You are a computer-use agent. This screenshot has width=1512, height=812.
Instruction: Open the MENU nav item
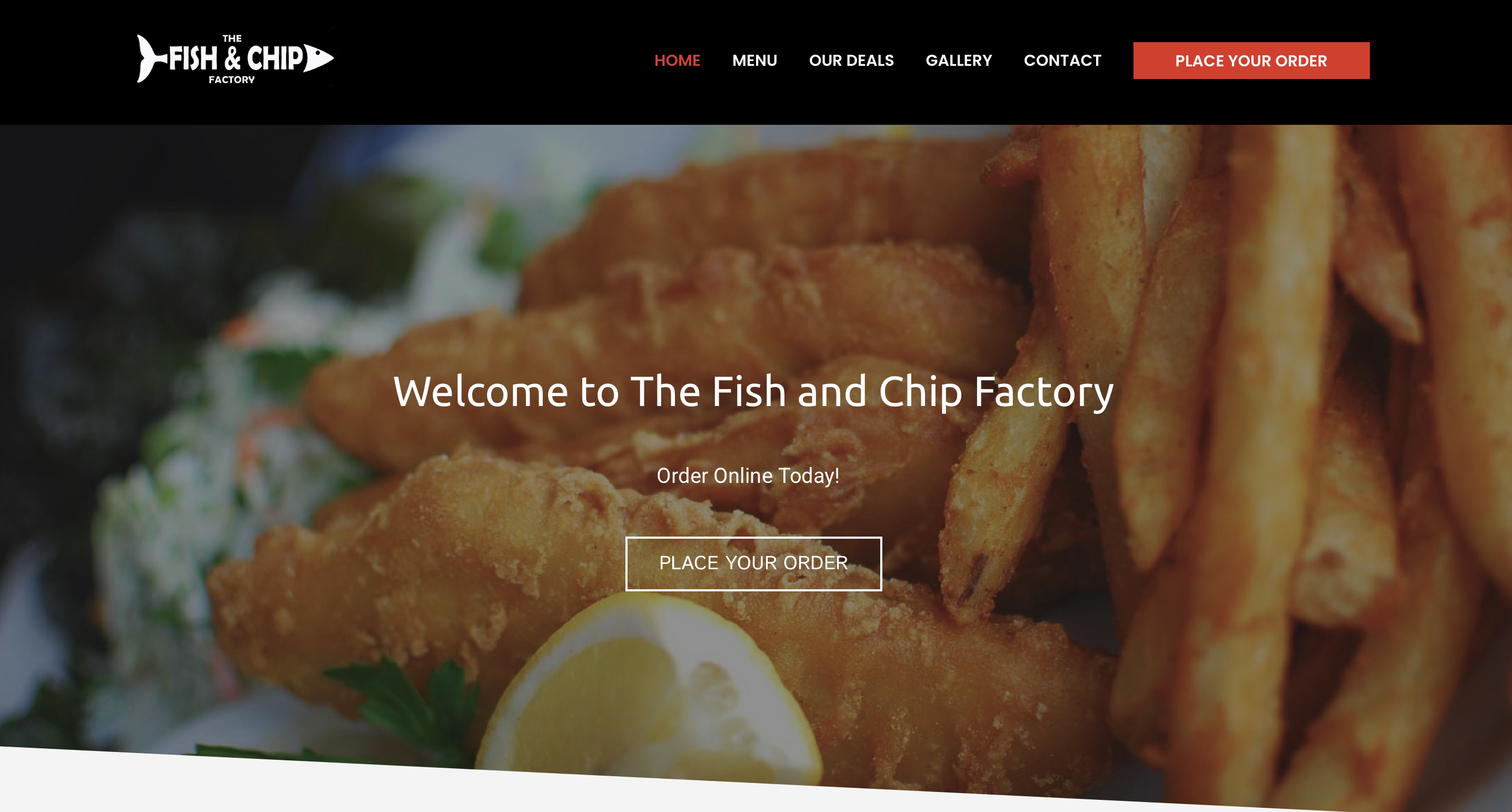click(754, 61)
